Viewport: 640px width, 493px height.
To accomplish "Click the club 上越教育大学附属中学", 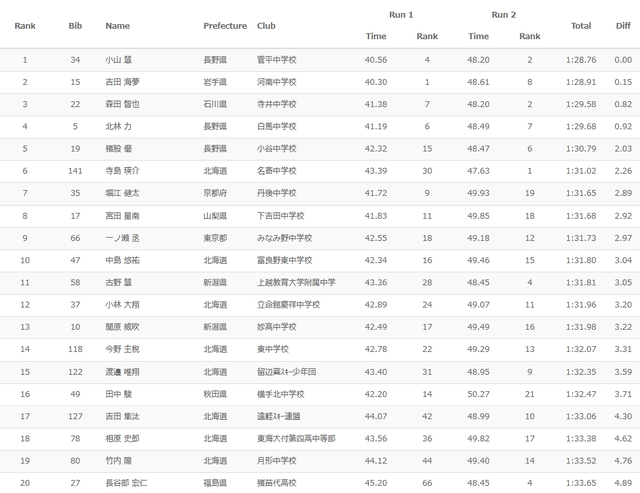I will [x=296, y=282].
